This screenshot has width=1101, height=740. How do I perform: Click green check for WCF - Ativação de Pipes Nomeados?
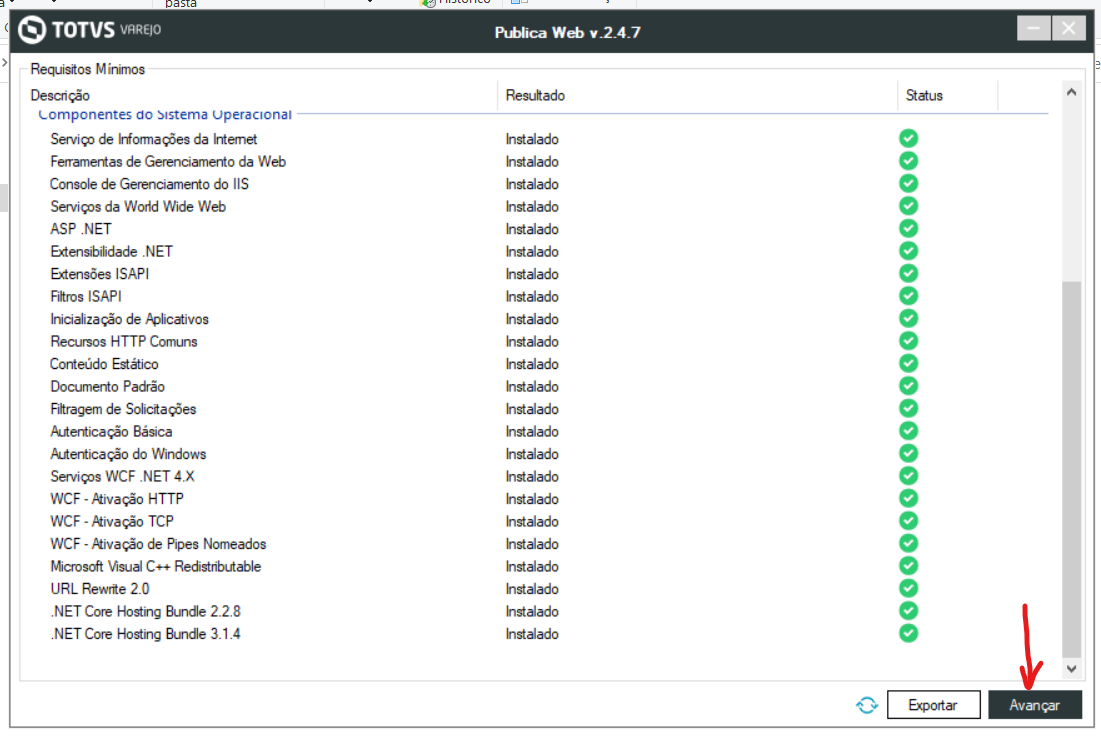(909, 543)
